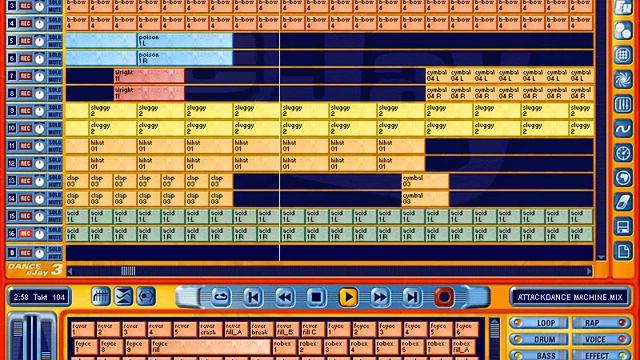Solo track 7
Image resolution: width=640 pixels, height=360 pixels.
point(55,72)
